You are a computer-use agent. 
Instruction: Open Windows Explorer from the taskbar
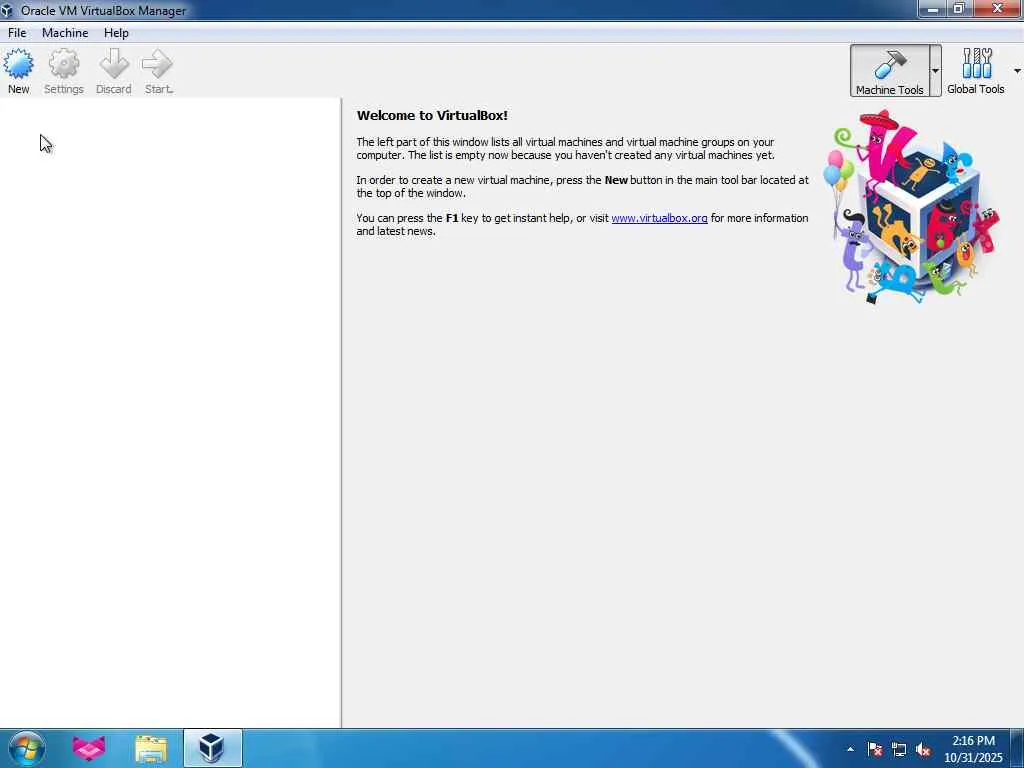(151, 748)
